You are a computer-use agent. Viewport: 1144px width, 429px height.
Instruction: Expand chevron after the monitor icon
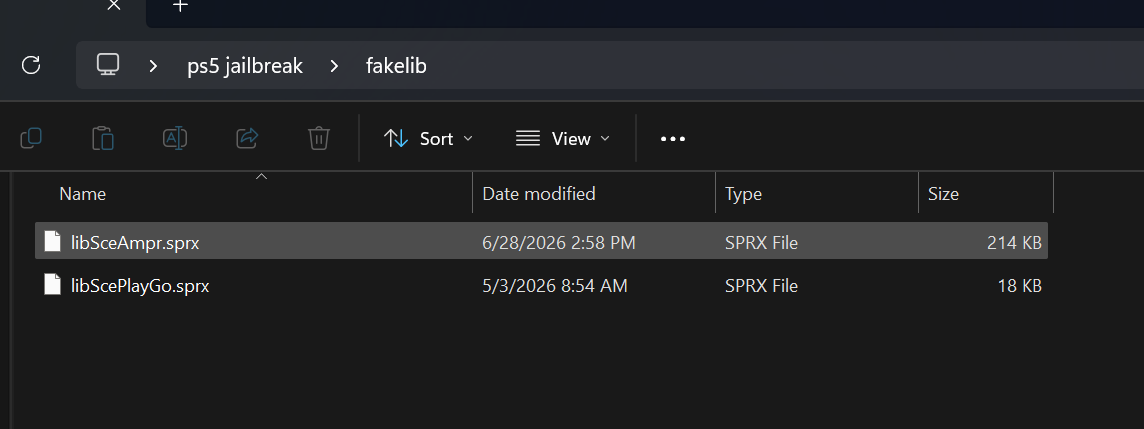tap(153, 66)
